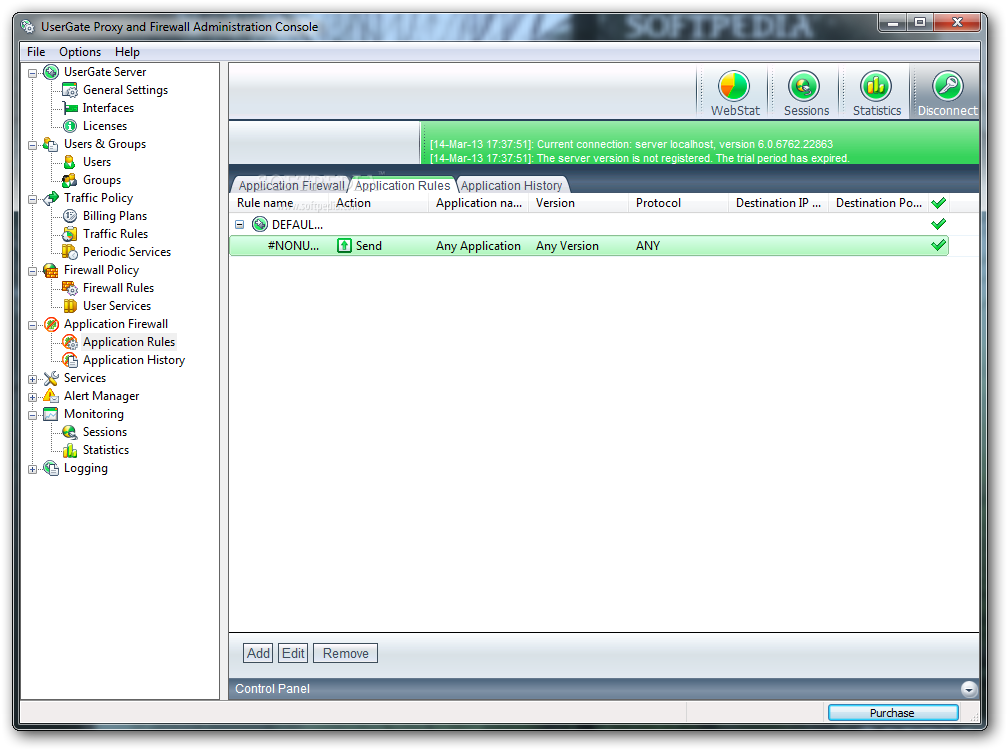Click the Send action arrow icon
The height and width of the screenshot is (751, 1008).
click(344, 246)
